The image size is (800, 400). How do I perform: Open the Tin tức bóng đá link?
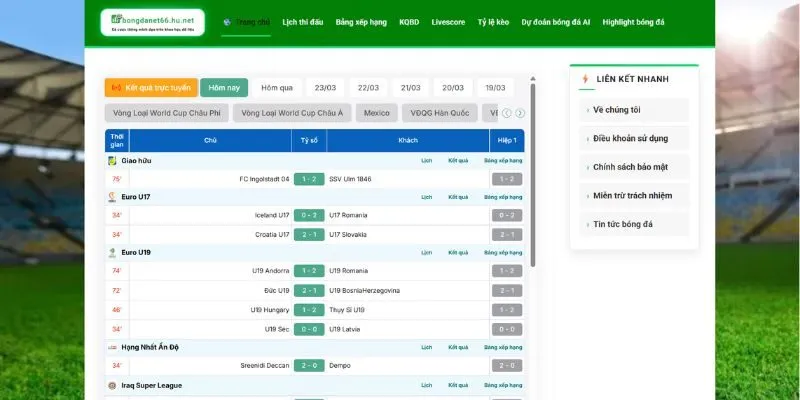coord(634,224)
